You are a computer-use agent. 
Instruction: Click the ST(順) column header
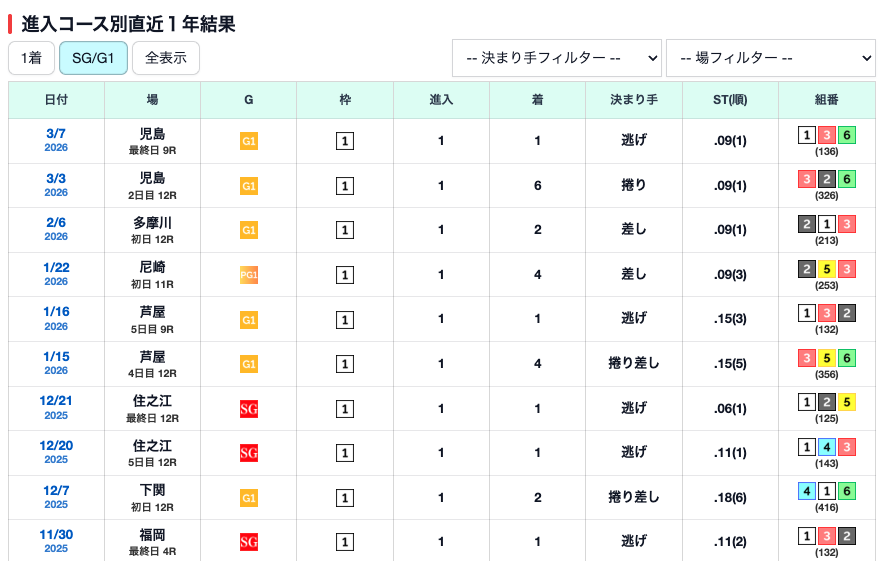pos(730,100)
